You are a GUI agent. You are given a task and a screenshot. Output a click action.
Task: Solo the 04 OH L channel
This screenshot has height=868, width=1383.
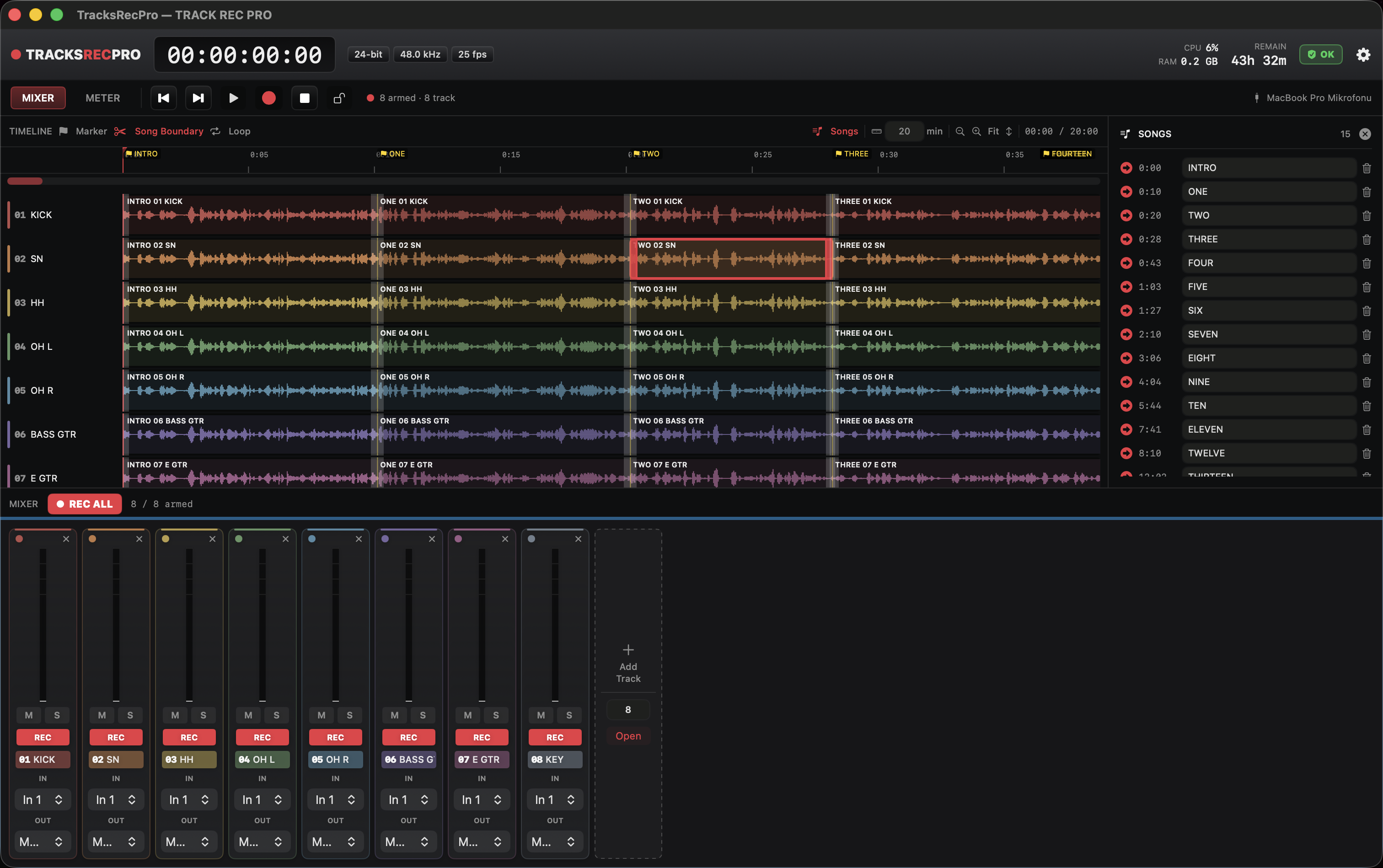276,715
